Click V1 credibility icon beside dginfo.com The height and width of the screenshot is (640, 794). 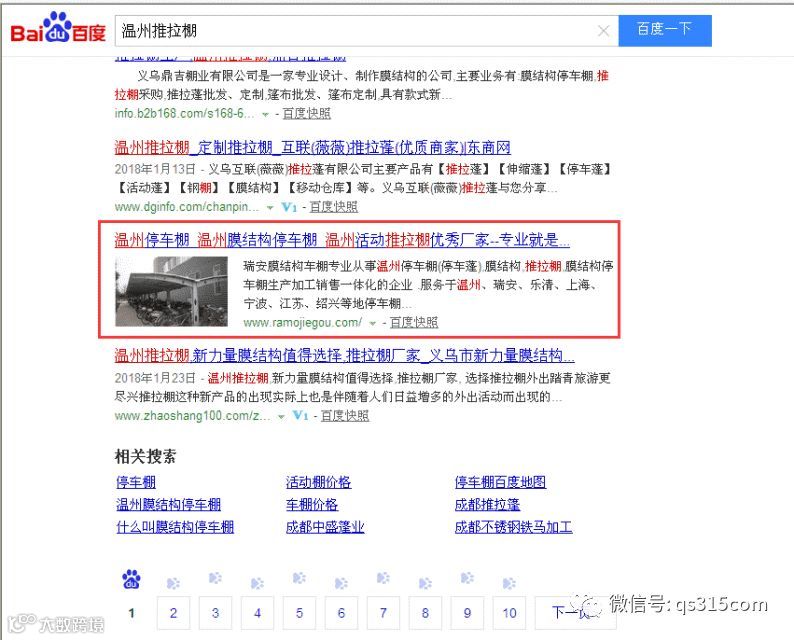pyautogui.click(x=289, y=207)
